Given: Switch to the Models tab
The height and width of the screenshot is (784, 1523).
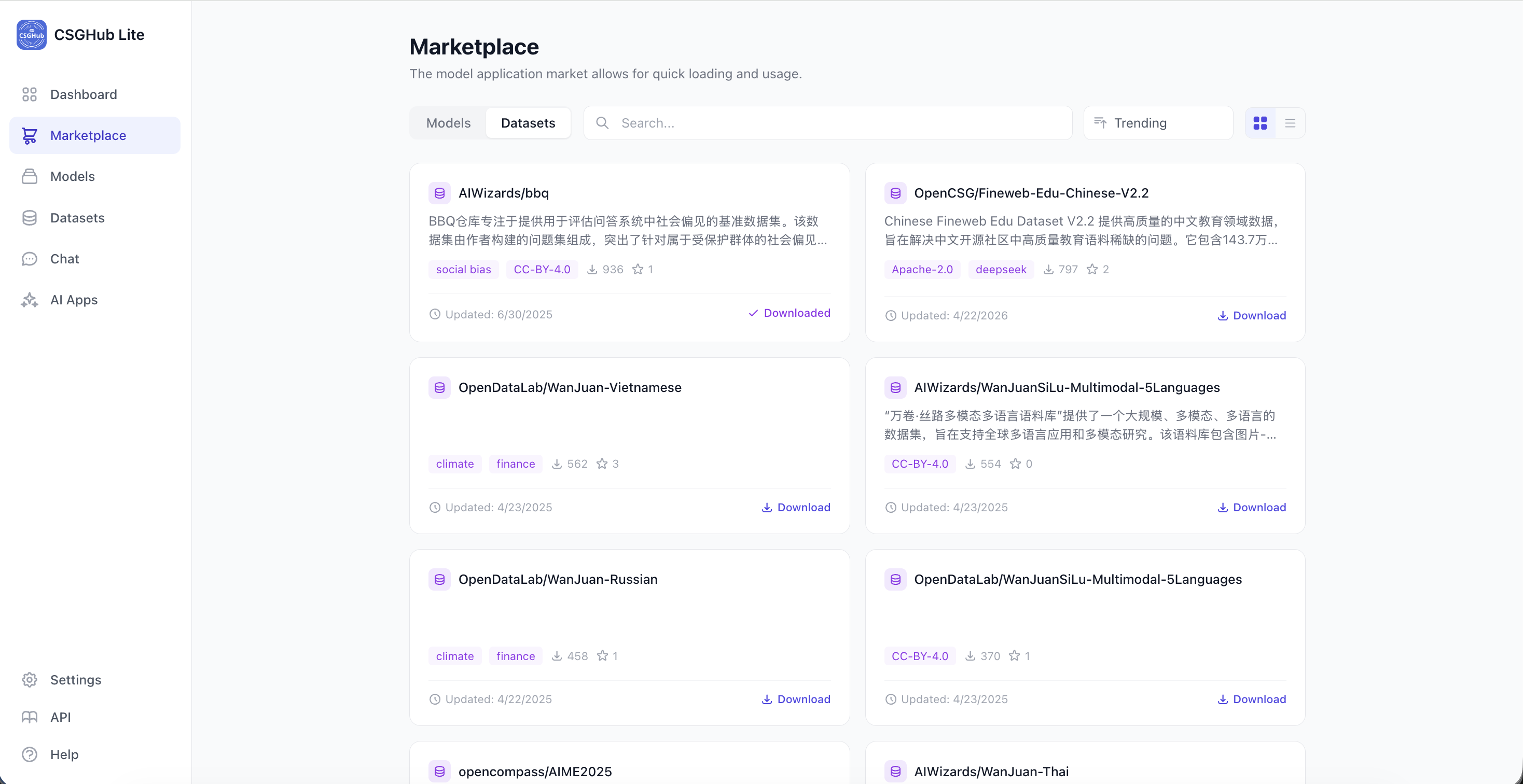Looking at the screenshot, I should [449, 123].
